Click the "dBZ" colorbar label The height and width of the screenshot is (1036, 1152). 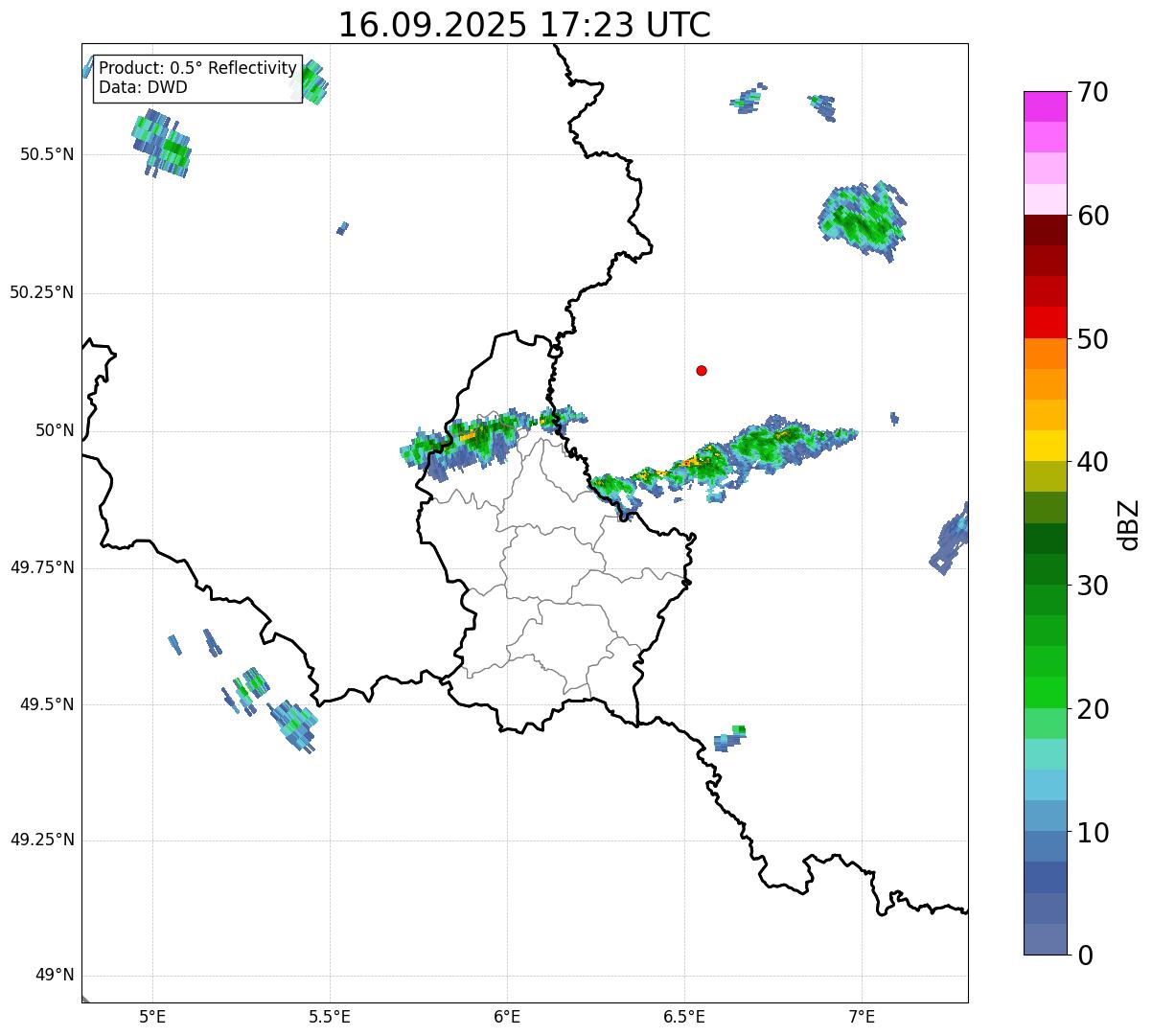(x=1129, y=523)
